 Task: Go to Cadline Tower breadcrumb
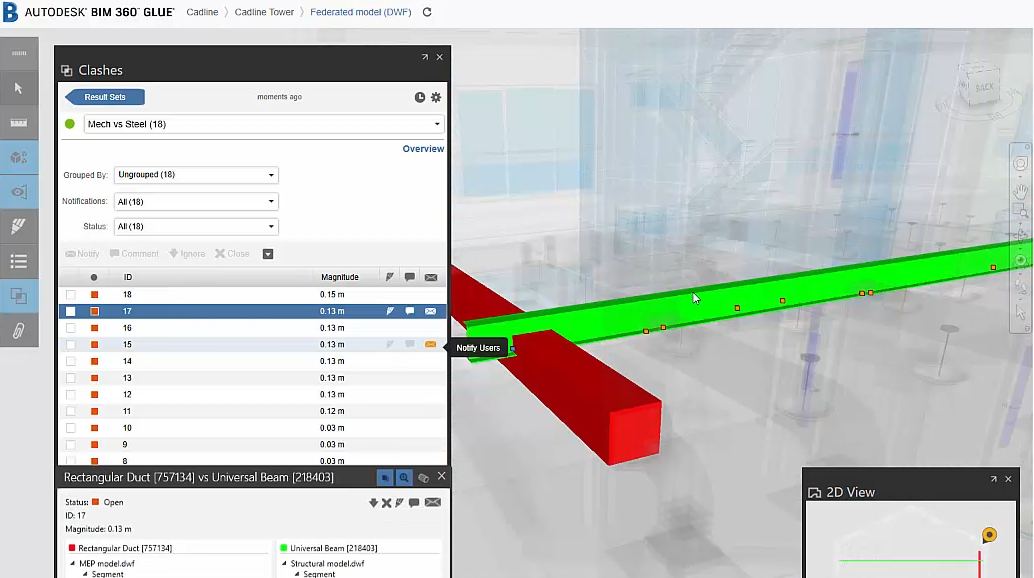point(264,12)
